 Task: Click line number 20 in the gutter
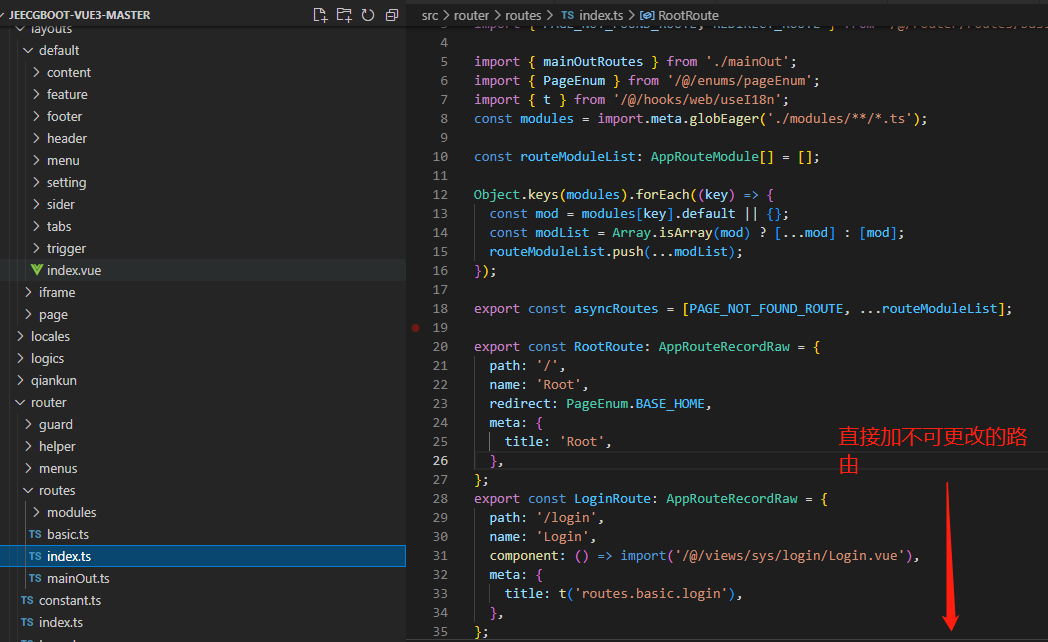pyautogui.click(x=440, y=347)
